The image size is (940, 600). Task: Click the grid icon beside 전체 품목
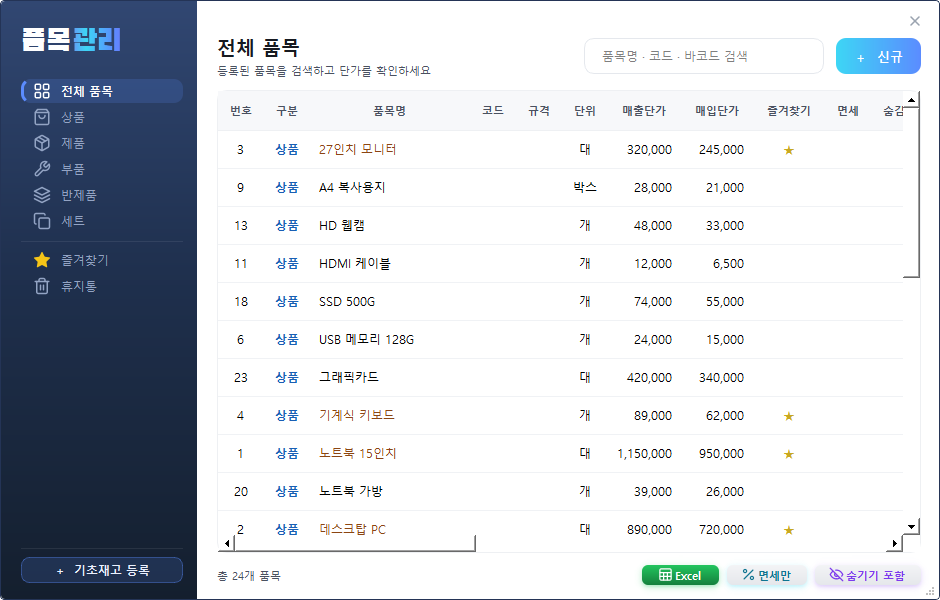(x=42, y=91)
